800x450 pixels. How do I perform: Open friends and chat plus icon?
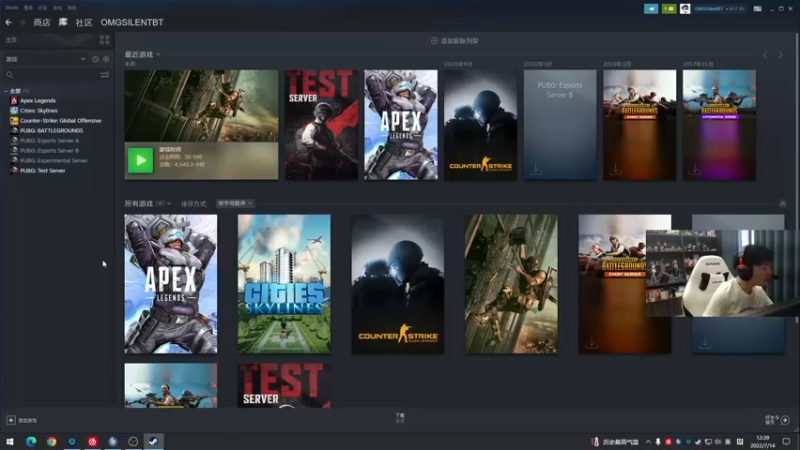(x=785, y=420)
